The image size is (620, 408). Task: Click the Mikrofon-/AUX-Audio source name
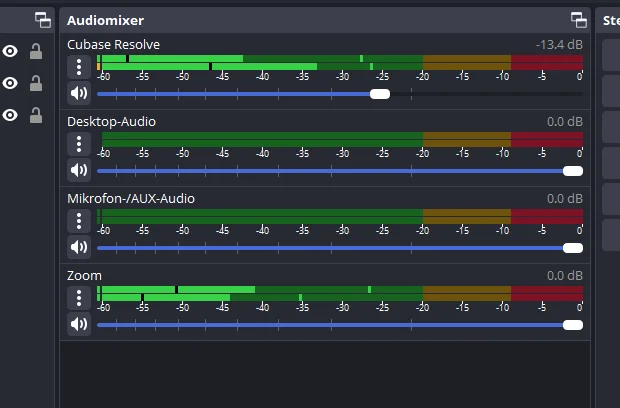[x=131, y=198]
